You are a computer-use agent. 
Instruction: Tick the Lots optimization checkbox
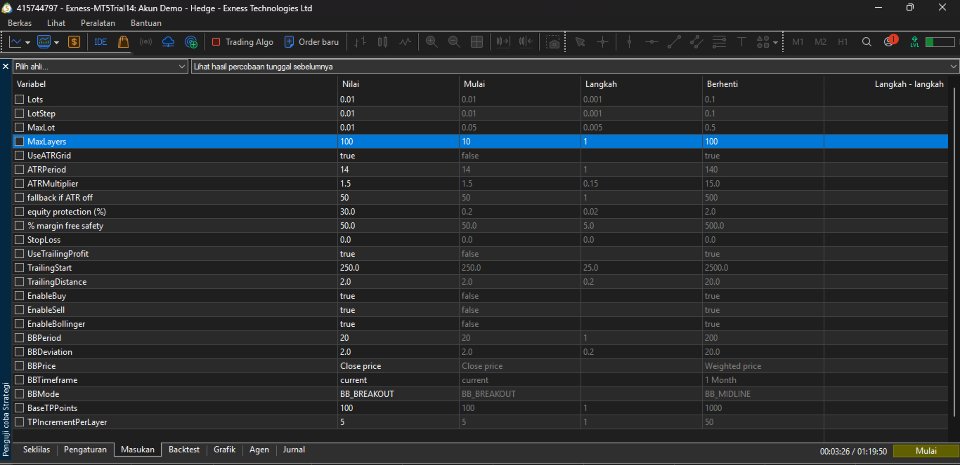[20, 99]
